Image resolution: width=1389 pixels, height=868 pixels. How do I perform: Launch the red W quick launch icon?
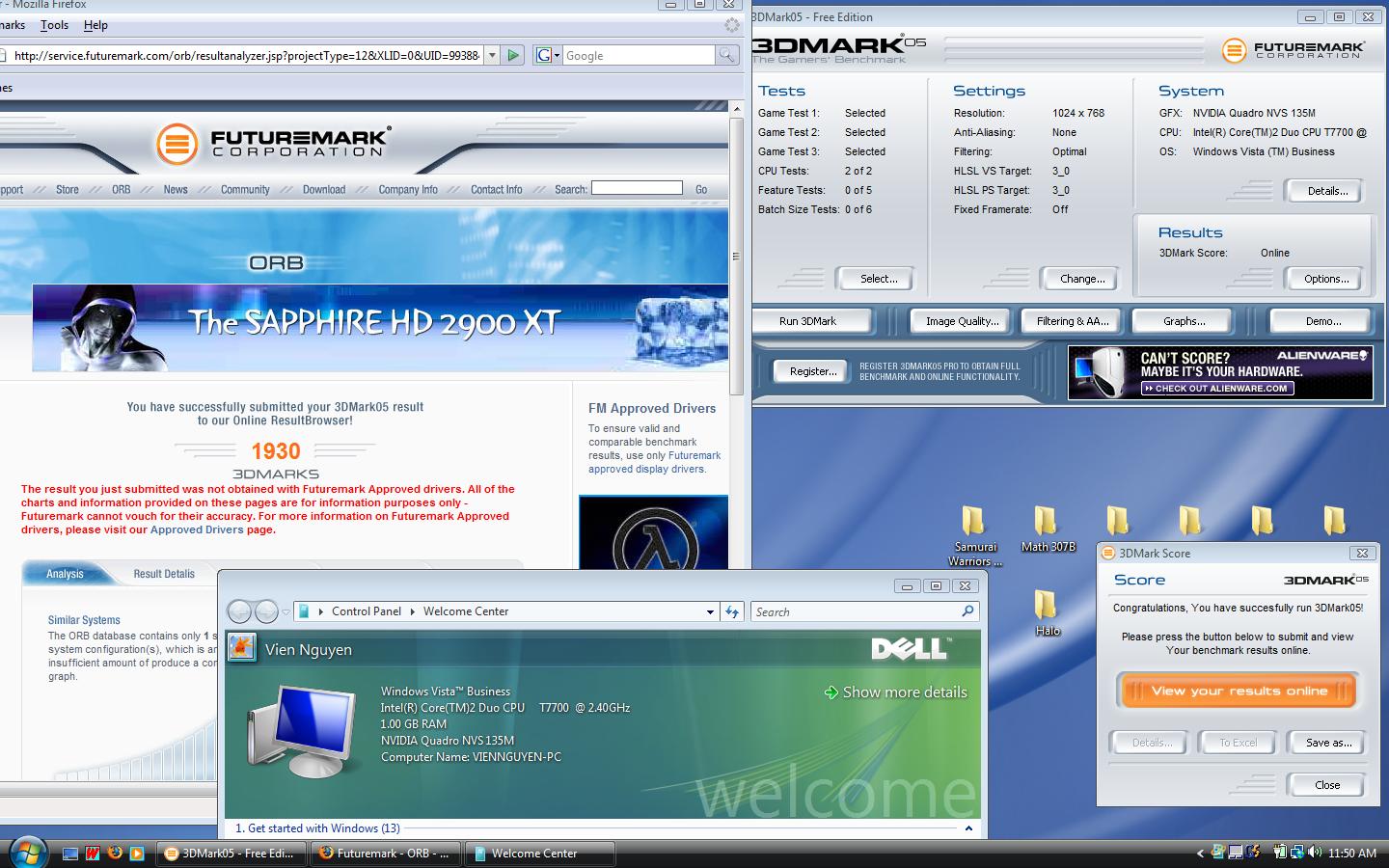(x=93, y=854)
